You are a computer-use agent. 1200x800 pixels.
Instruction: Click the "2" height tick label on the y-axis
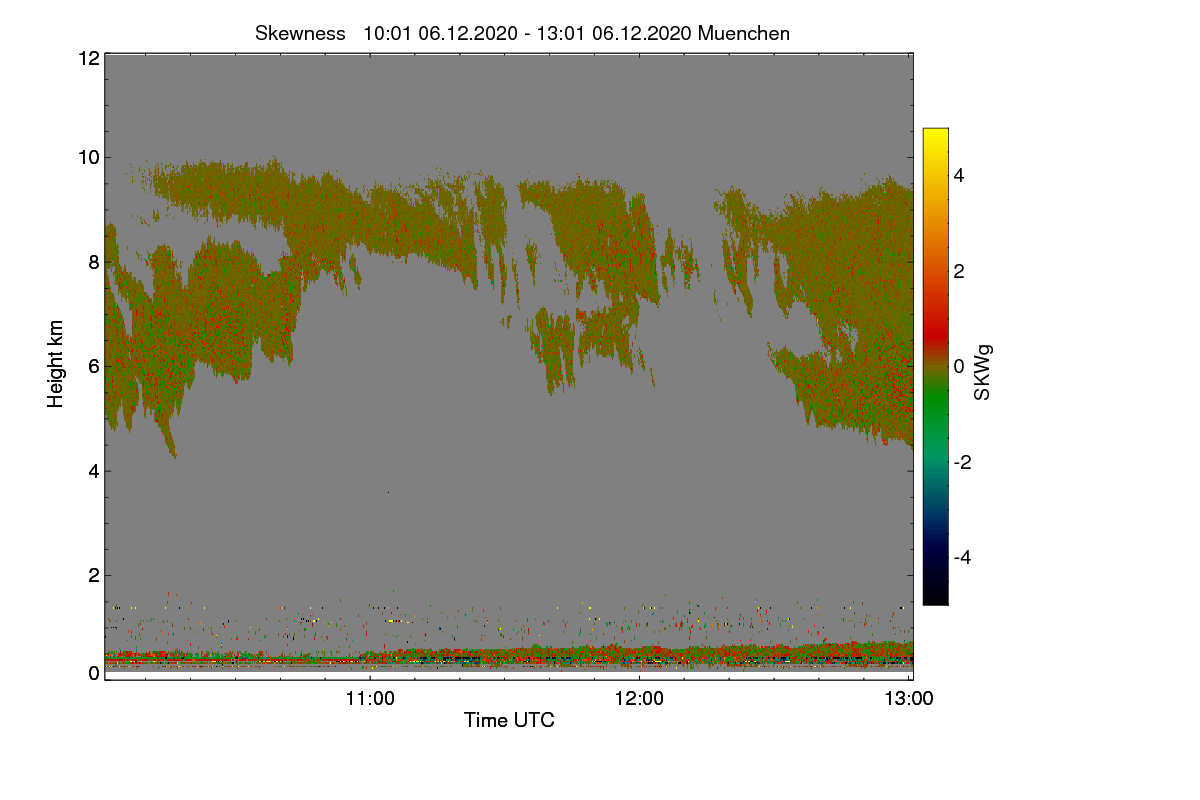point(94,575)
